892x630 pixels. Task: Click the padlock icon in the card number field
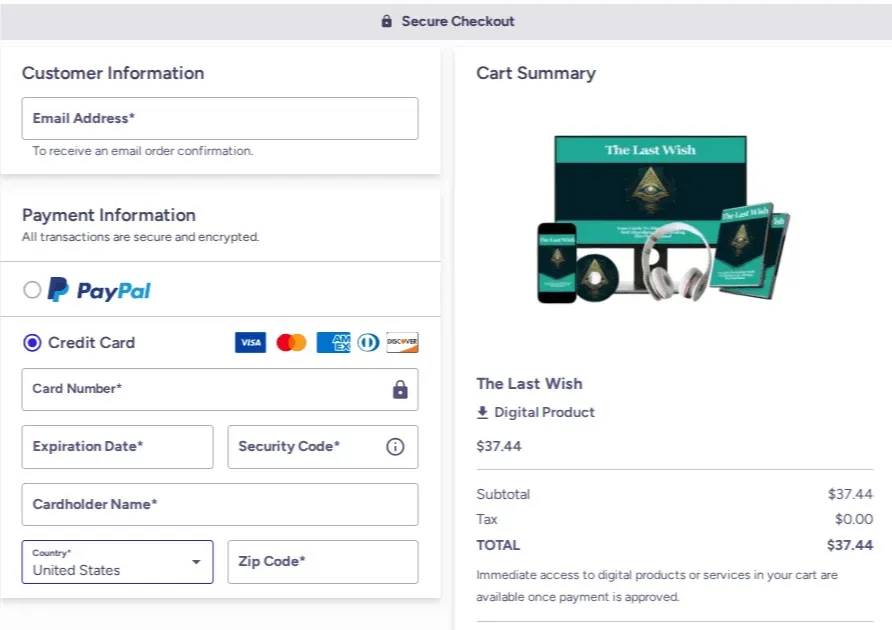[x=399, y=389]
